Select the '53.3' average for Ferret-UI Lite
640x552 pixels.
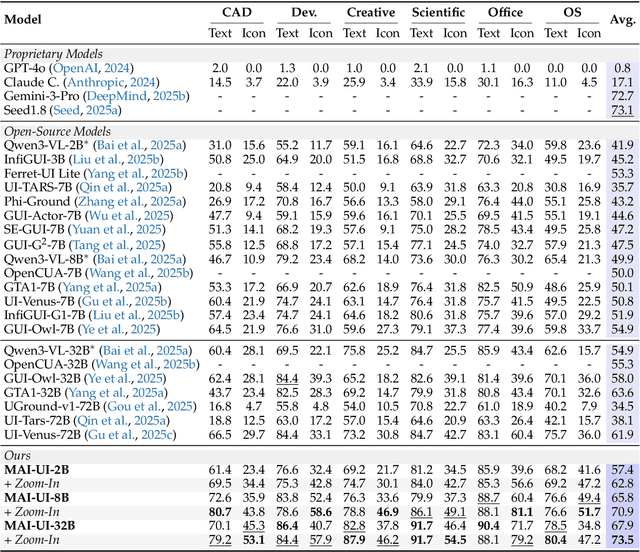click(x=622, y=174)
